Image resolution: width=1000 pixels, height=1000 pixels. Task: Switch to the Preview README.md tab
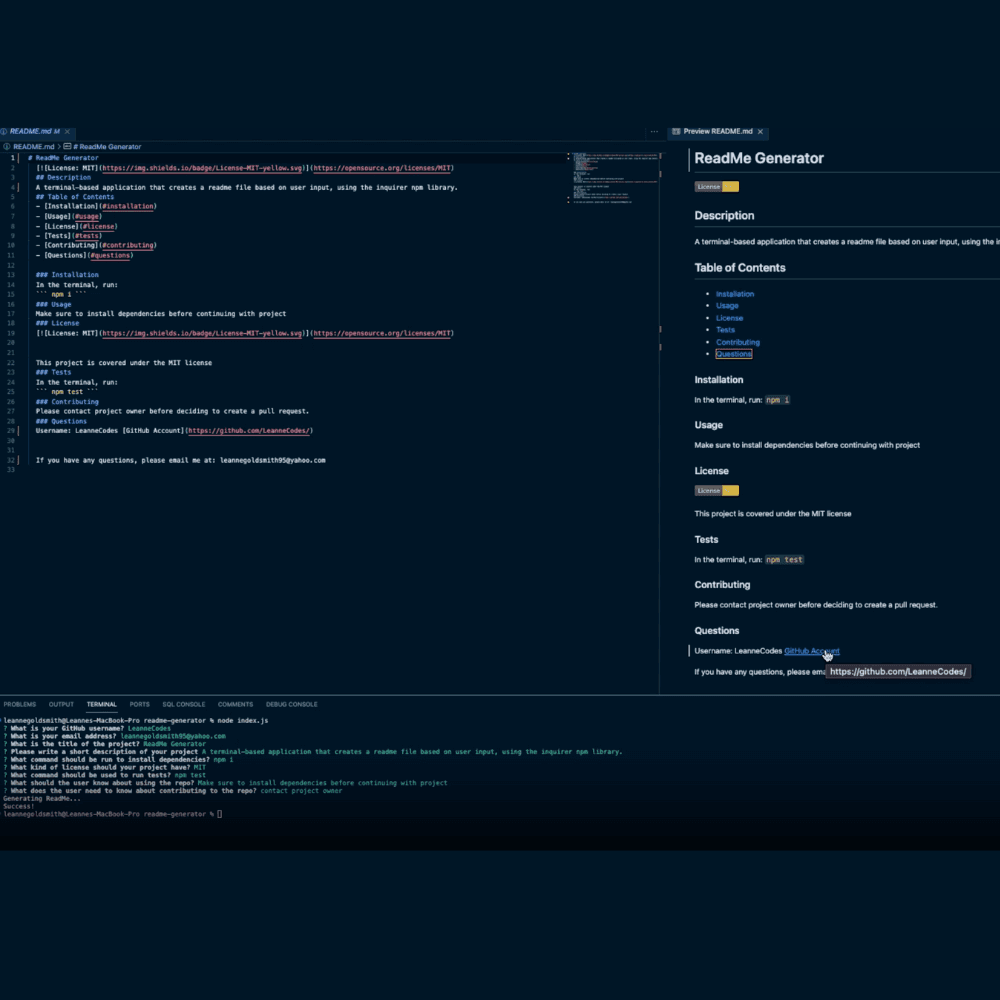pos(717,131)
